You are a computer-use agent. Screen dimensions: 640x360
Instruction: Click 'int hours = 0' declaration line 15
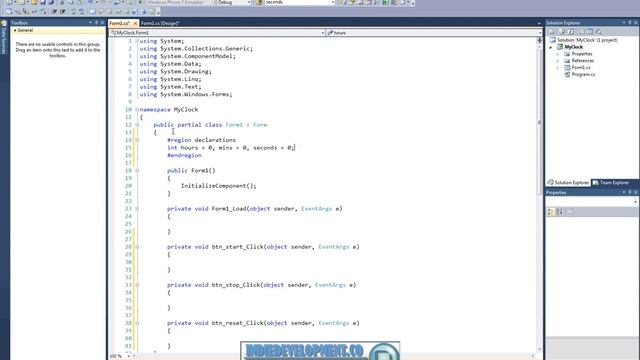190,148
